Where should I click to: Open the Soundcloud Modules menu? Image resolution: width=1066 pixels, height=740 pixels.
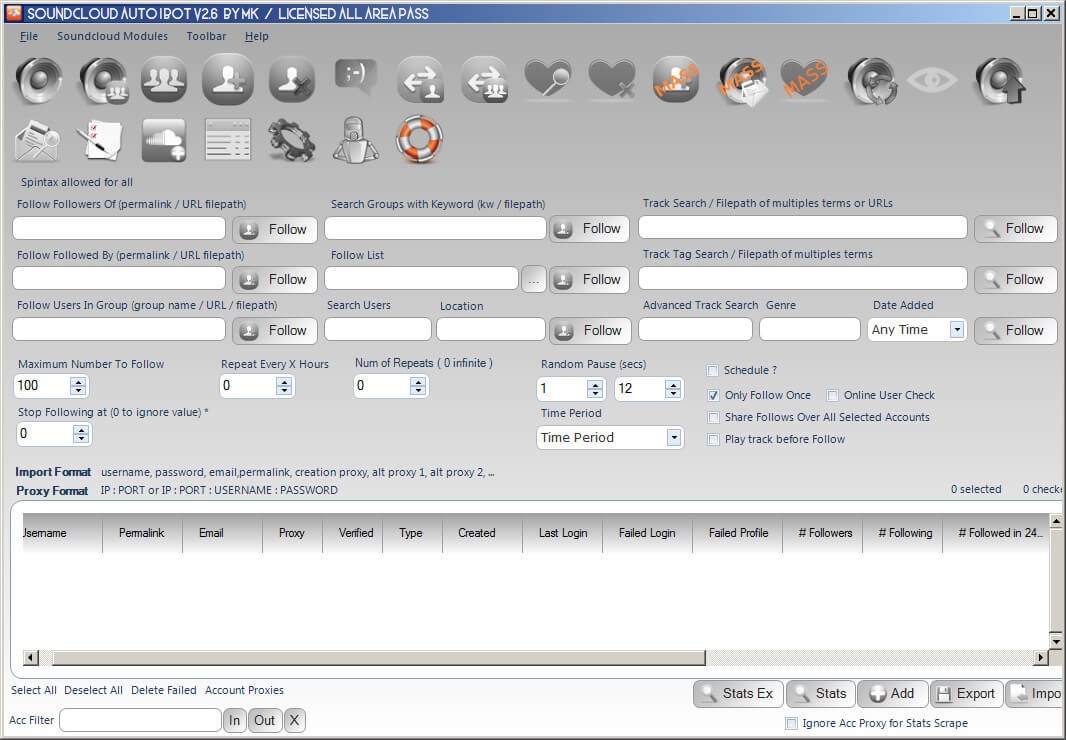pyautogui.click(x=112, y=36)
